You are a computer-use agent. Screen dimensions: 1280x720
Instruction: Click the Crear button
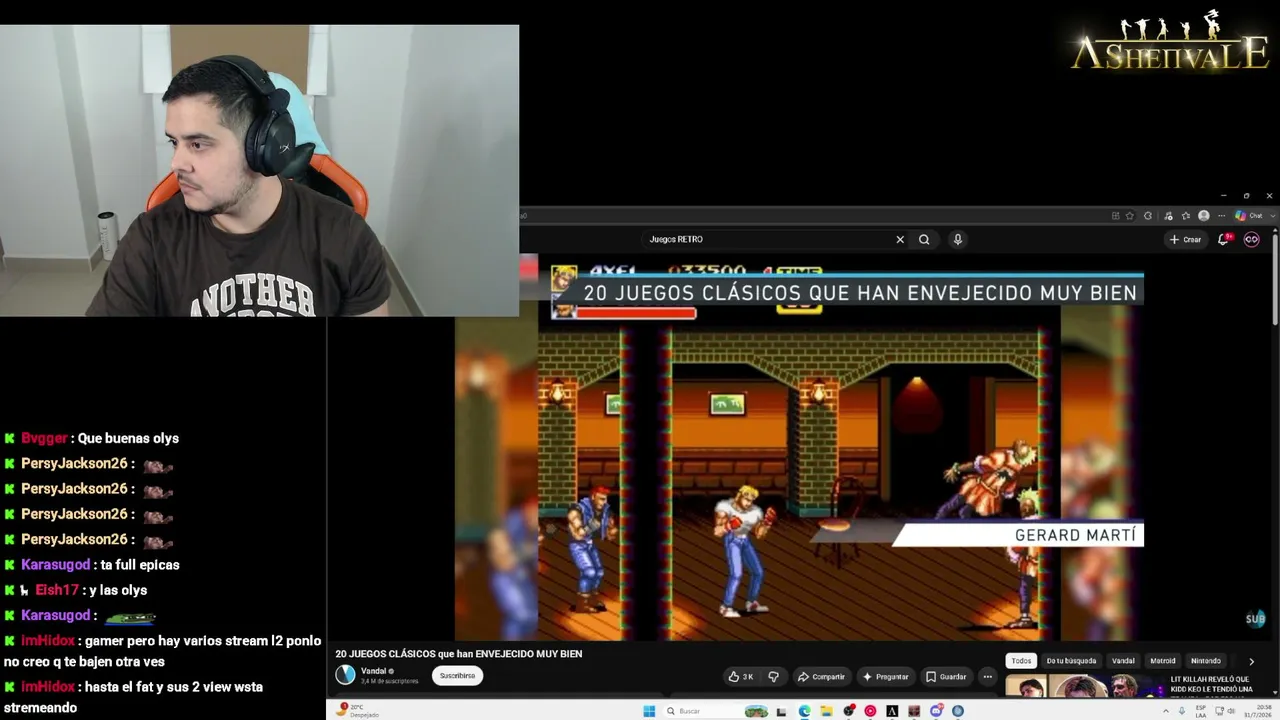pyautogui.click(x=1185, y=239)
